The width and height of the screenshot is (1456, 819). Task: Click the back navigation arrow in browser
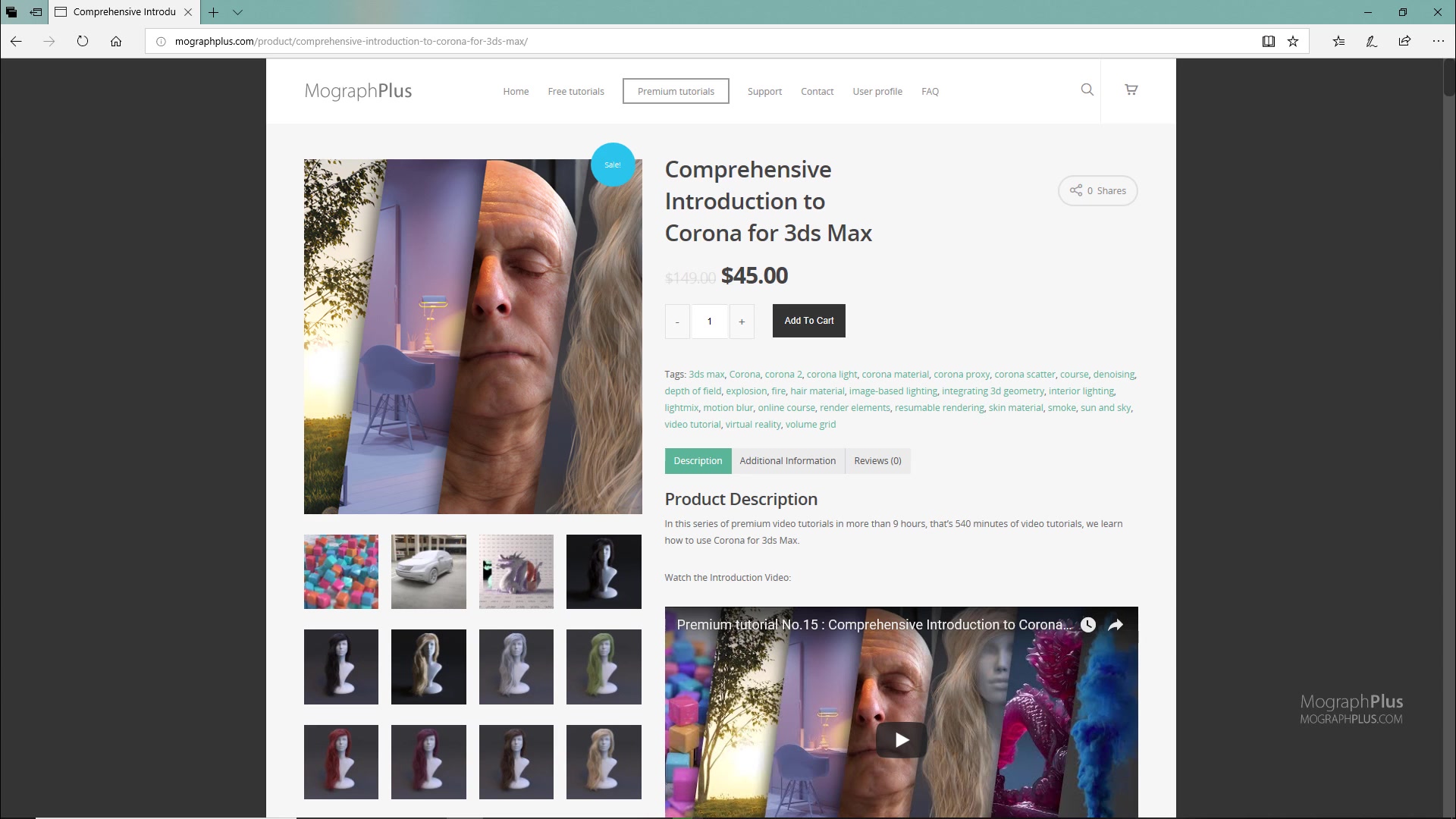pos(15,41)
